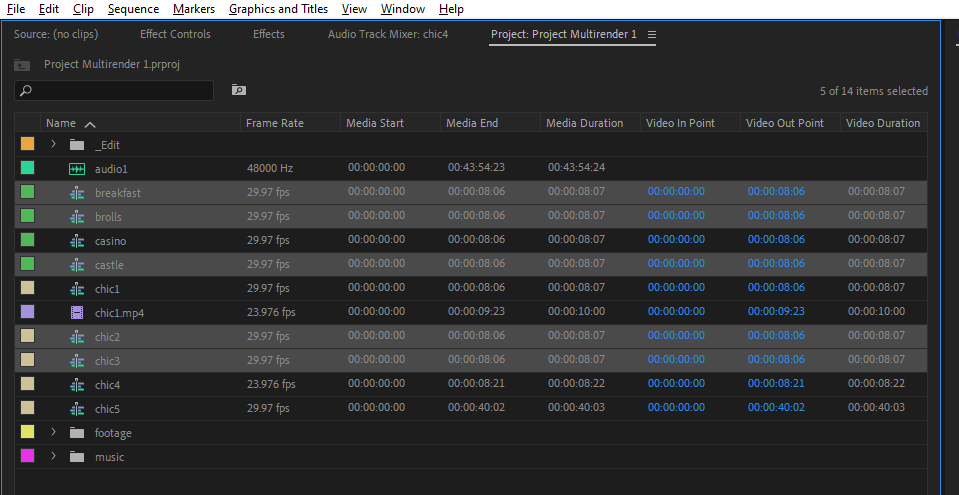This screenshot has width=959, height=495.
Task: Click the footage bin folder icon
Action: point(76,433)
